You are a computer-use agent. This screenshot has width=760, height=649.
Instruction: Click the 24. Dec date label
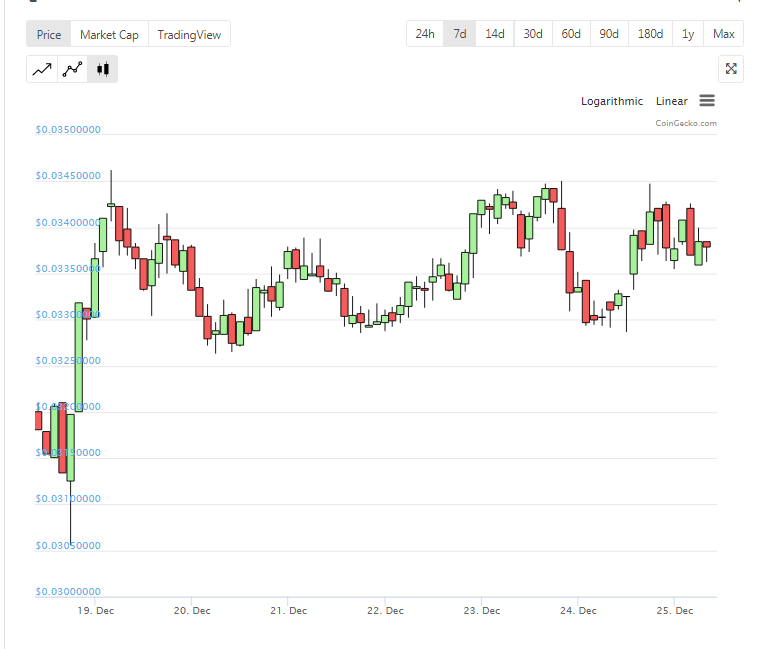click(x=578, y=611)
